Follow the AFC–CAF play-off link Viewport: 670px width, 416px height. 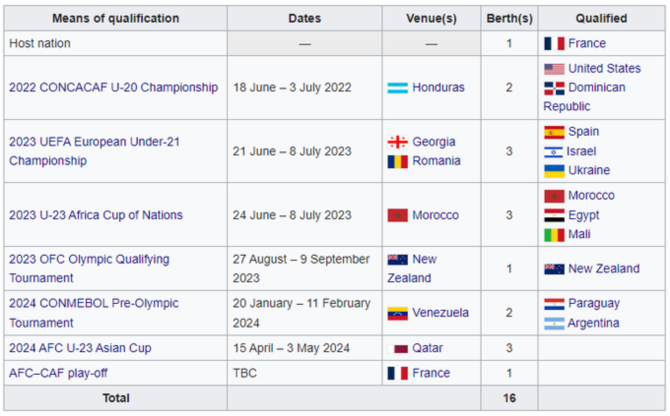[x=59, y=373]
